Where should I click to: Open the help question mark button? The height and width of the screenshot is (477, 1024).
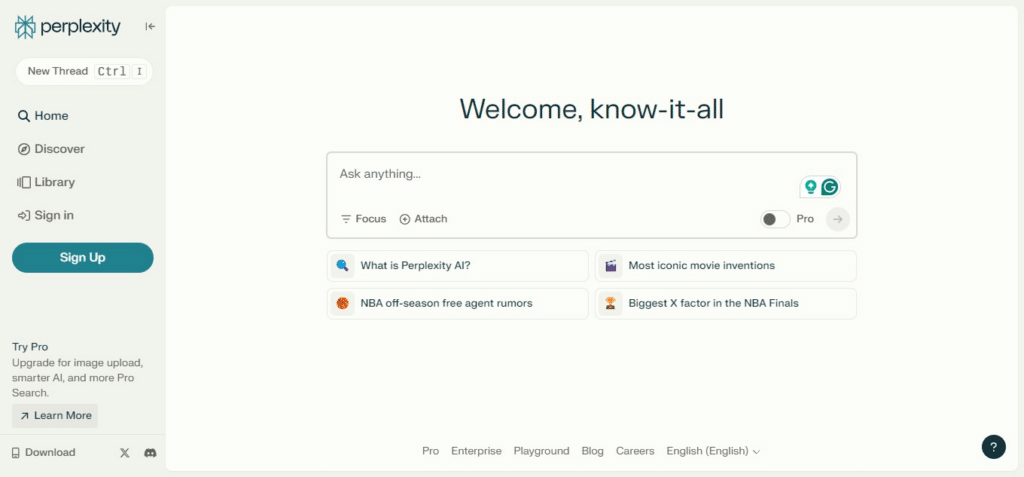click(x=993, y=447)
